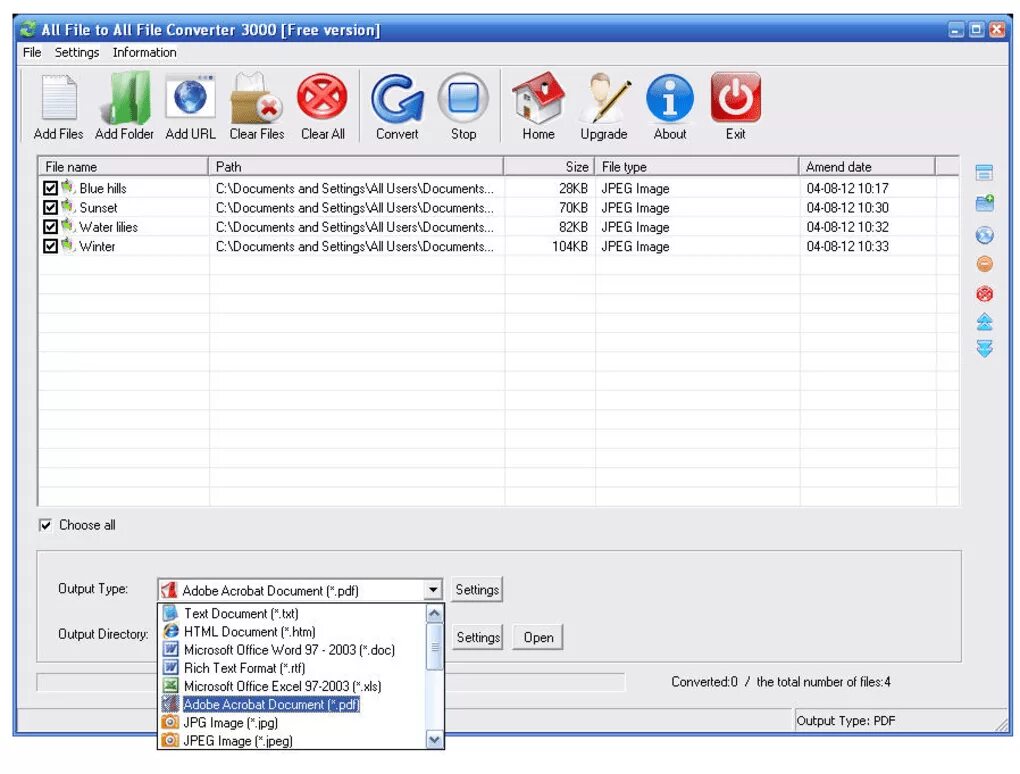
Task: Click the conversion progress bar
Action: pos(330,682)
